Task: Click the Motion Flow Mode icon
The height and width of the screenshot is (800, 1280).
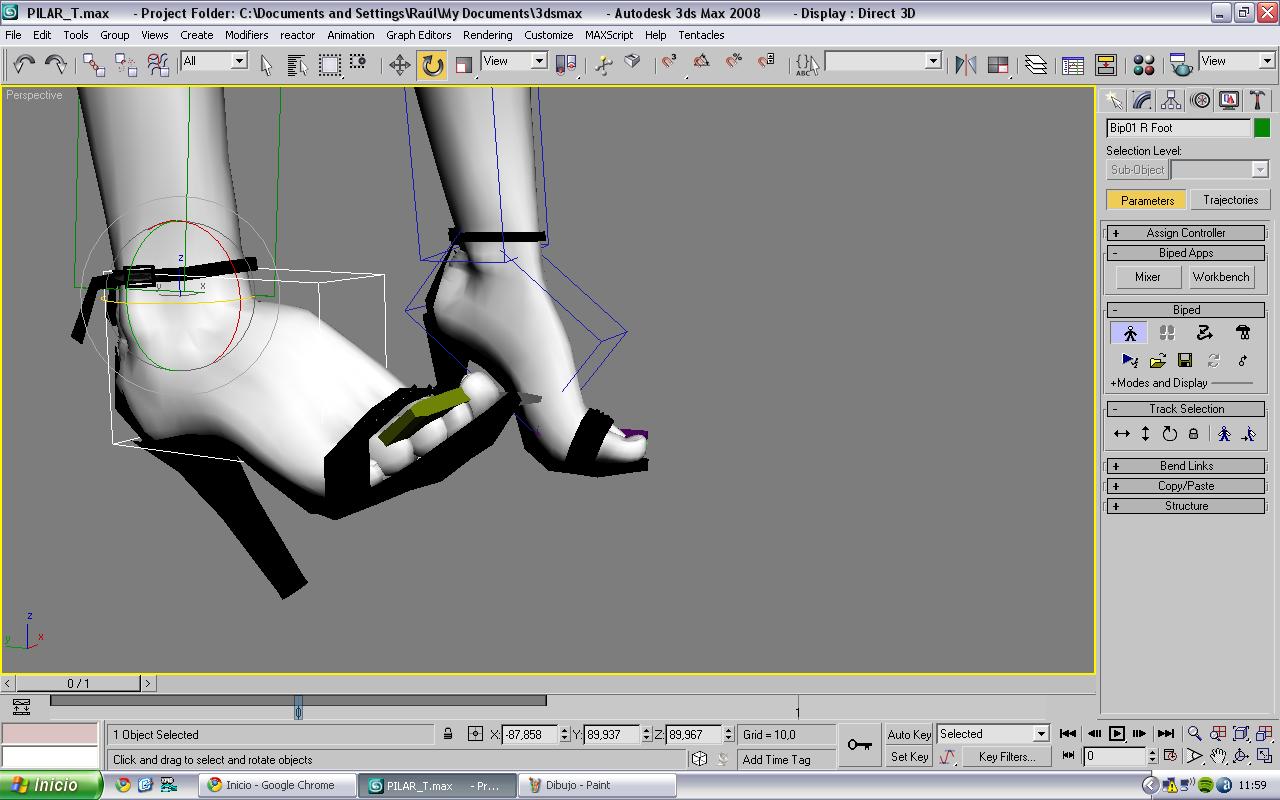Action: pyautogui.click(x=1205, y=333)
